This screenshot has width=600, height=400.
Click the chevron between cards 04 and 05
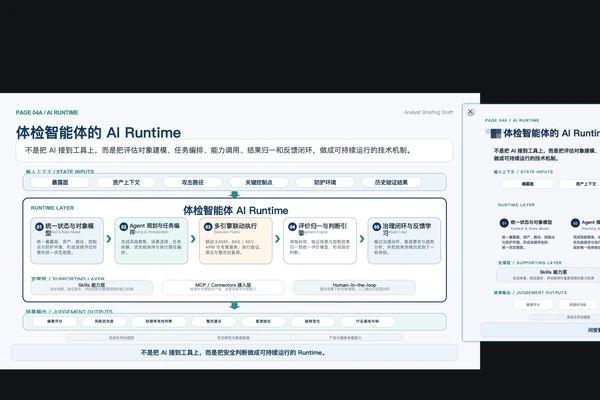click(362, 239)
